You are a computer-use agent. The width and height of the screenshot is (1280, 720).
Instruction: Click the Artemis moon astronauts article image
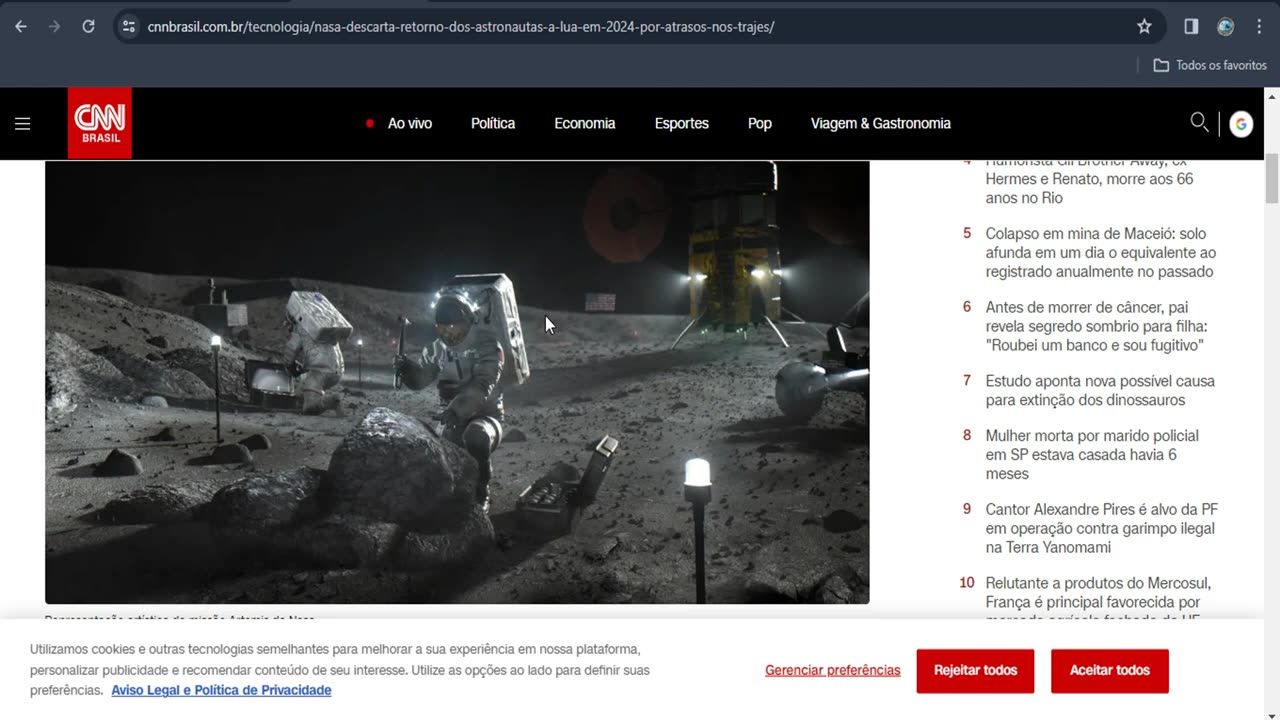point(457,382)
